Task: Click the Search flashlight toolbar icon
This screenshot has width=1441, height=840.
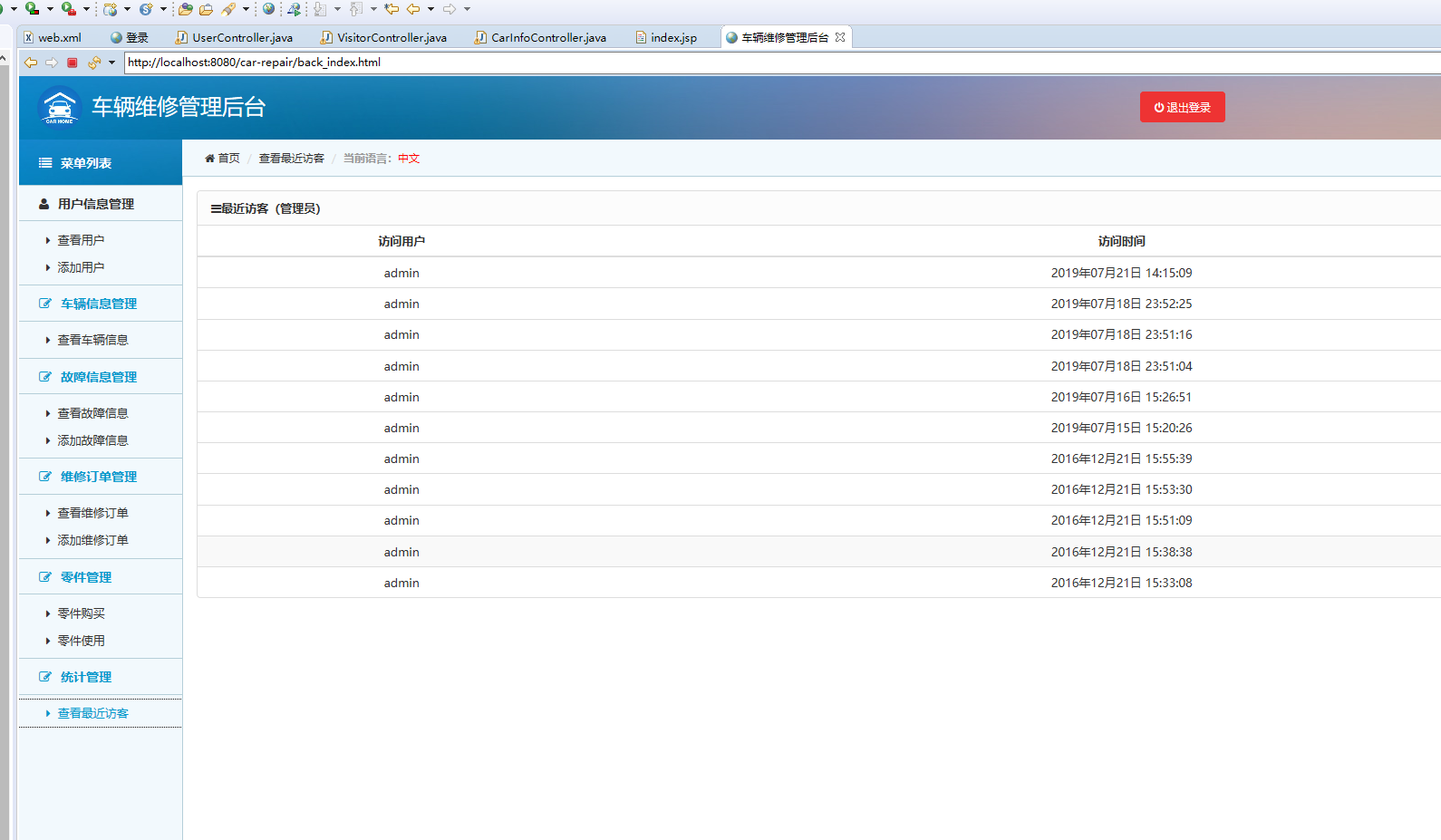Action: (228, 9)
